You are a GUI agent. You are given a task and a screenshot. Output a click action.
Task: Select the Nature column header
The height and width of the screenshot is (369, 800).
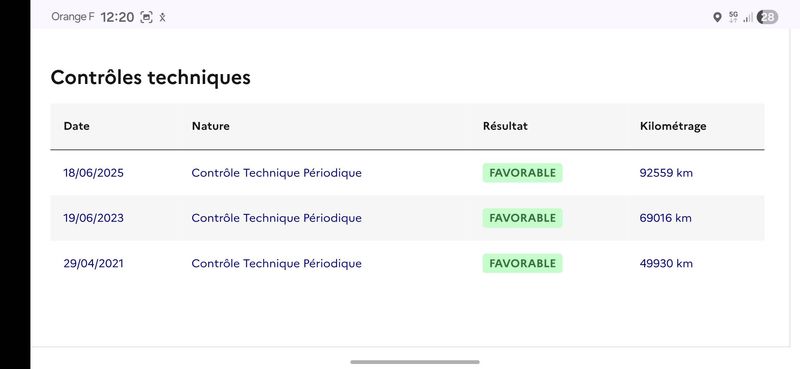click(x=211, y=126)
